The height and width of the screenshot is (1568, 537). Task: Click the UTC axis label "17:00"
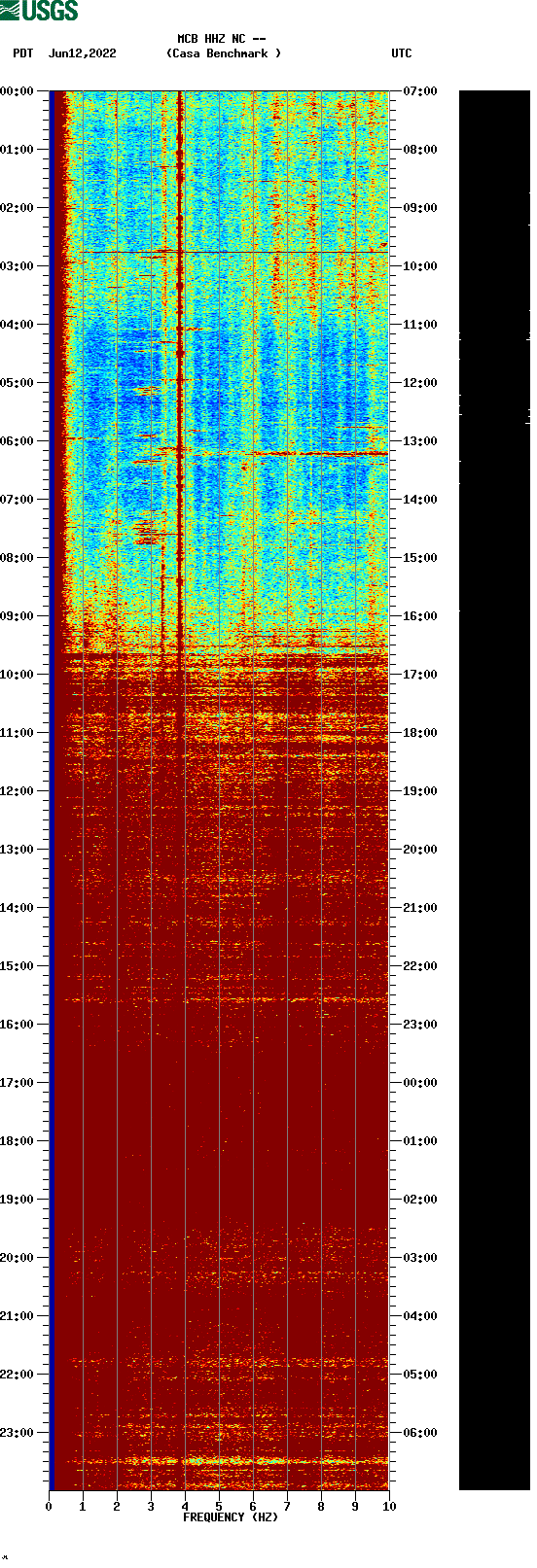click(x=420, y=675)
